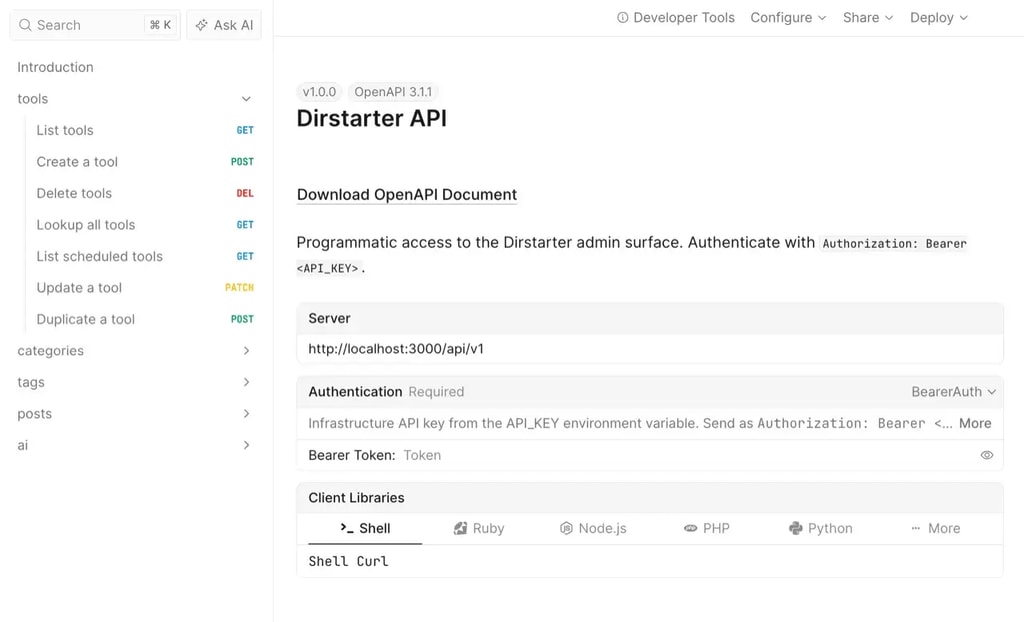Click Download OpenAPI Document link
This screenshot has height=622, width=1024.
click(407, 195)
